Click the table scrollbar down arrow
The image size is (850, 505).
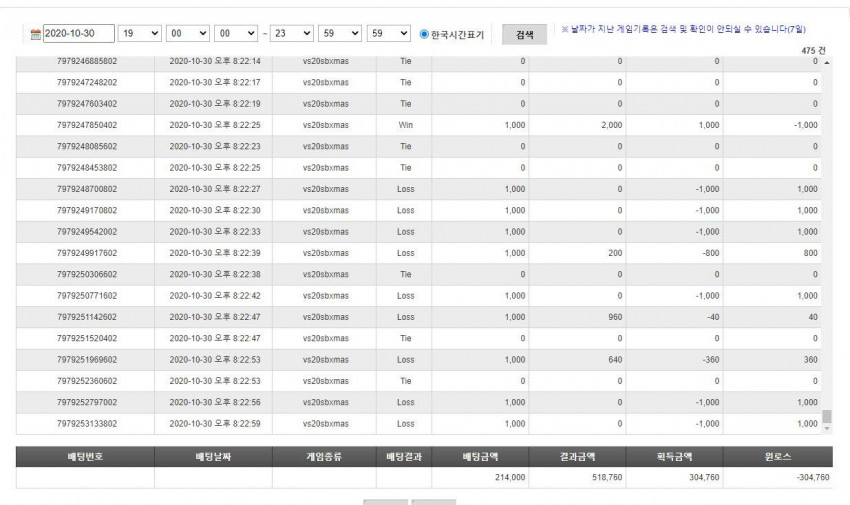click(x=827, y=429)
